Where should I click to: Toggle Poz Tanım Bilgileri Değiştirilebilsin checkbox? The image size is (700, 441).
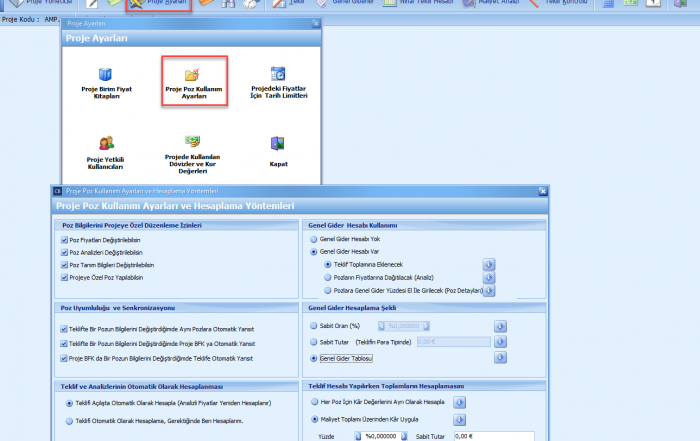pos(65,266)
